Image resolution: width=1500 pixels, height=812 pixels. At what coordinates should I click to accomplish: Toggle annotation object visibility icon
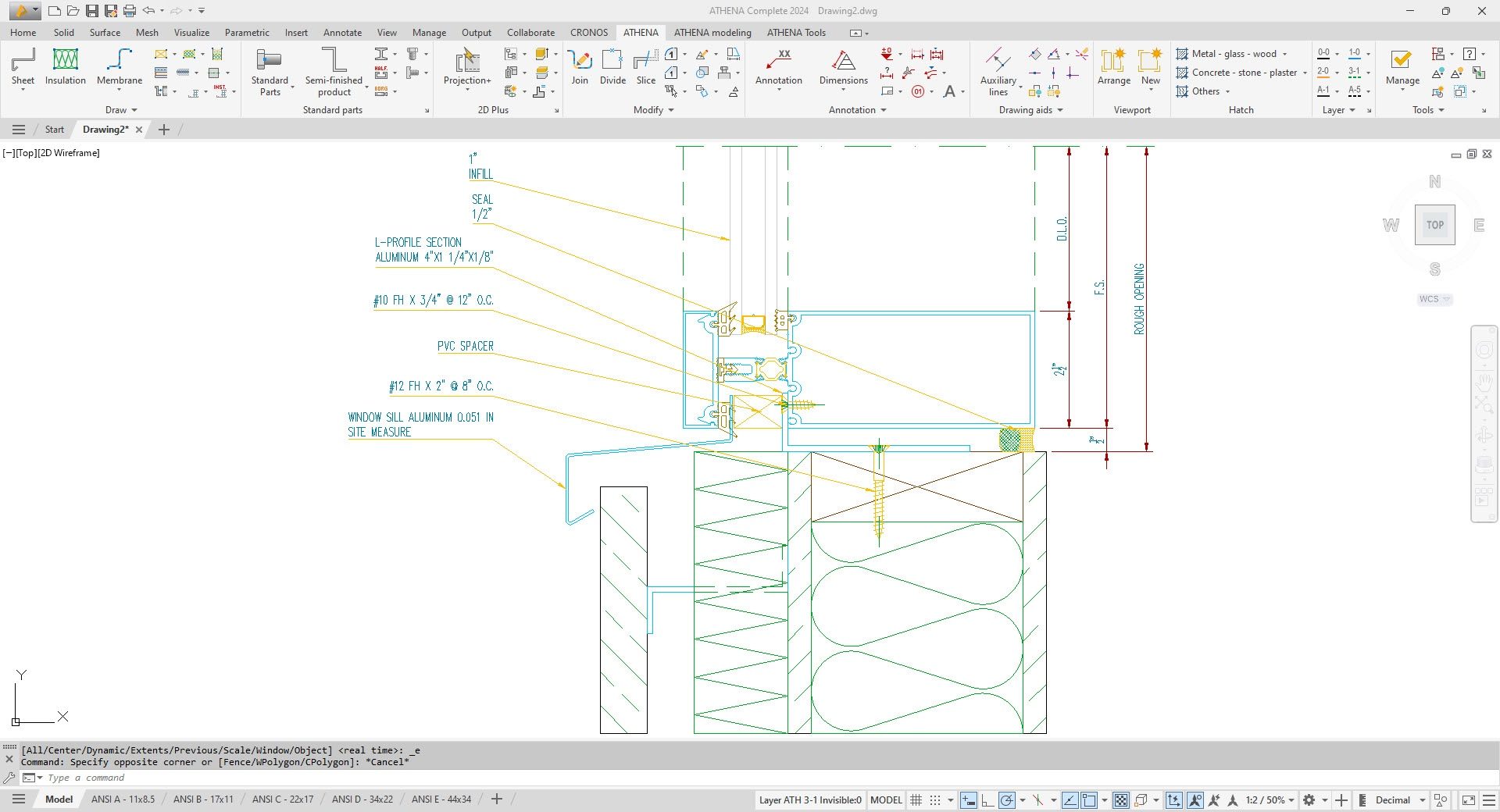pyautogui.click(x=1195, y=800)
